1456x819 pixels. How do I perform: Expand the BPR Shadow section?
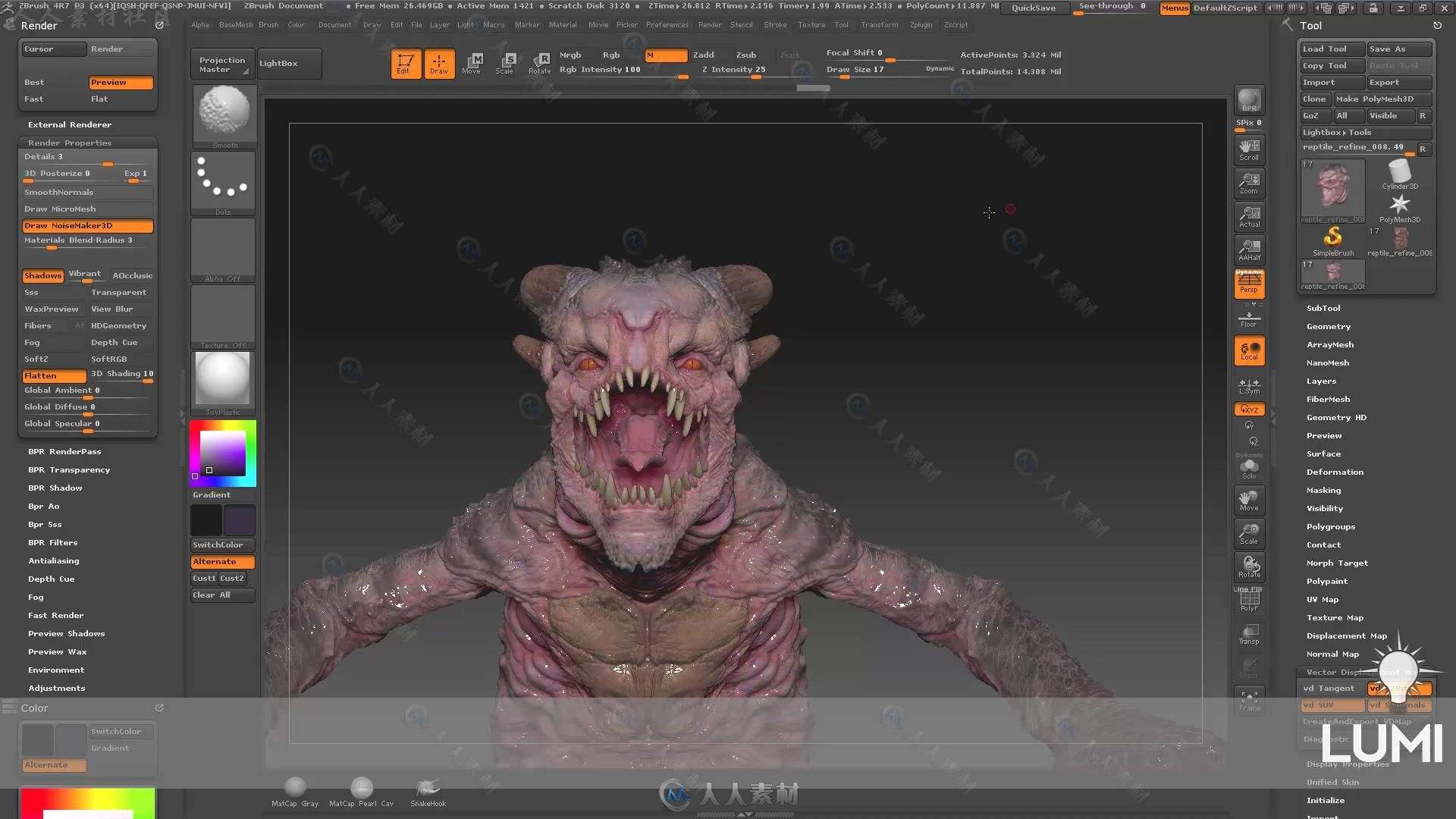[x=55, y=488]
